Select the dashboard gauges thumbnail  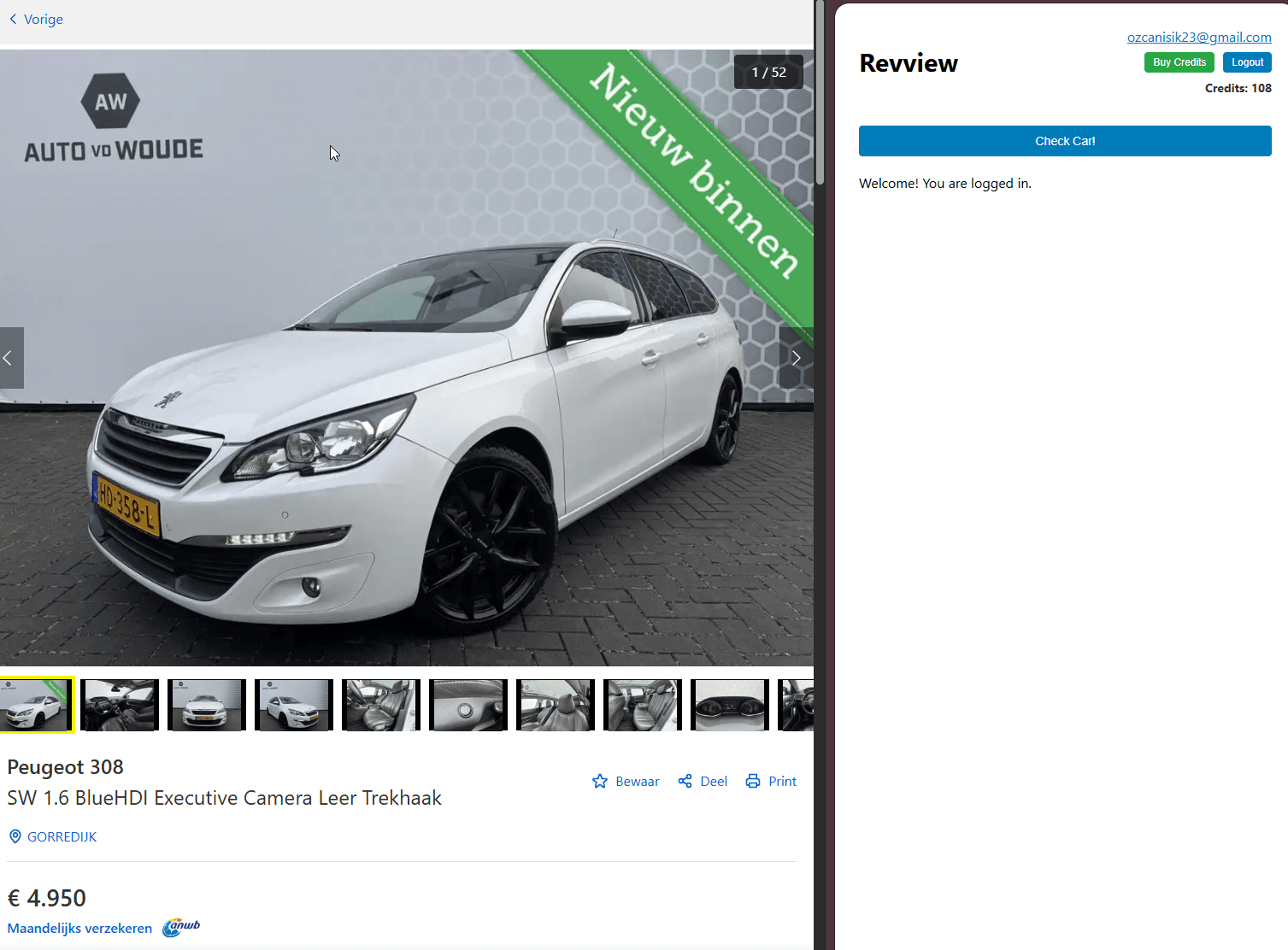pyautogui.click(x=729, y=705)
